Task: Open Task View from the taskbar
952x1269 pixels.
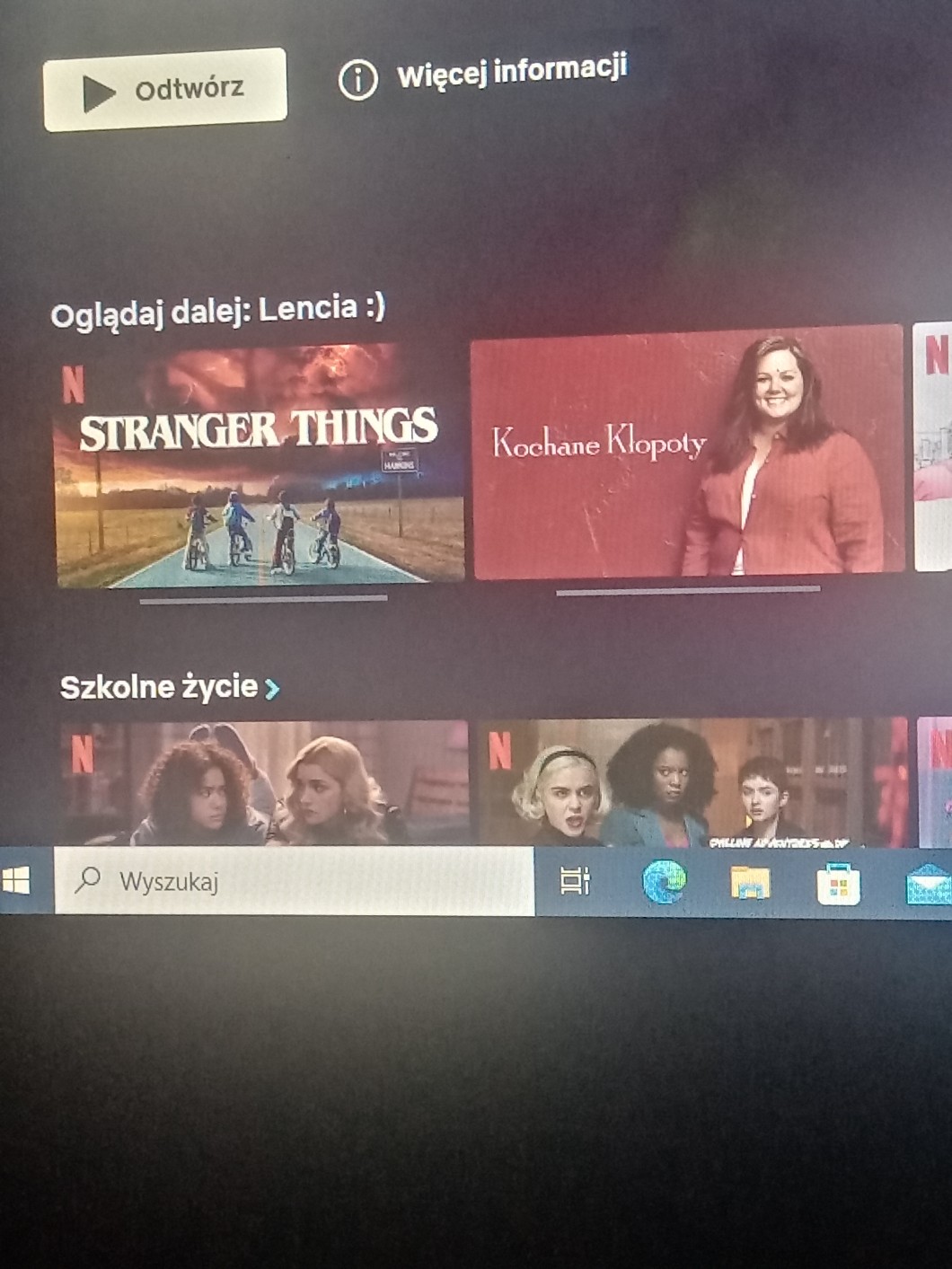Action: point(575,881)
